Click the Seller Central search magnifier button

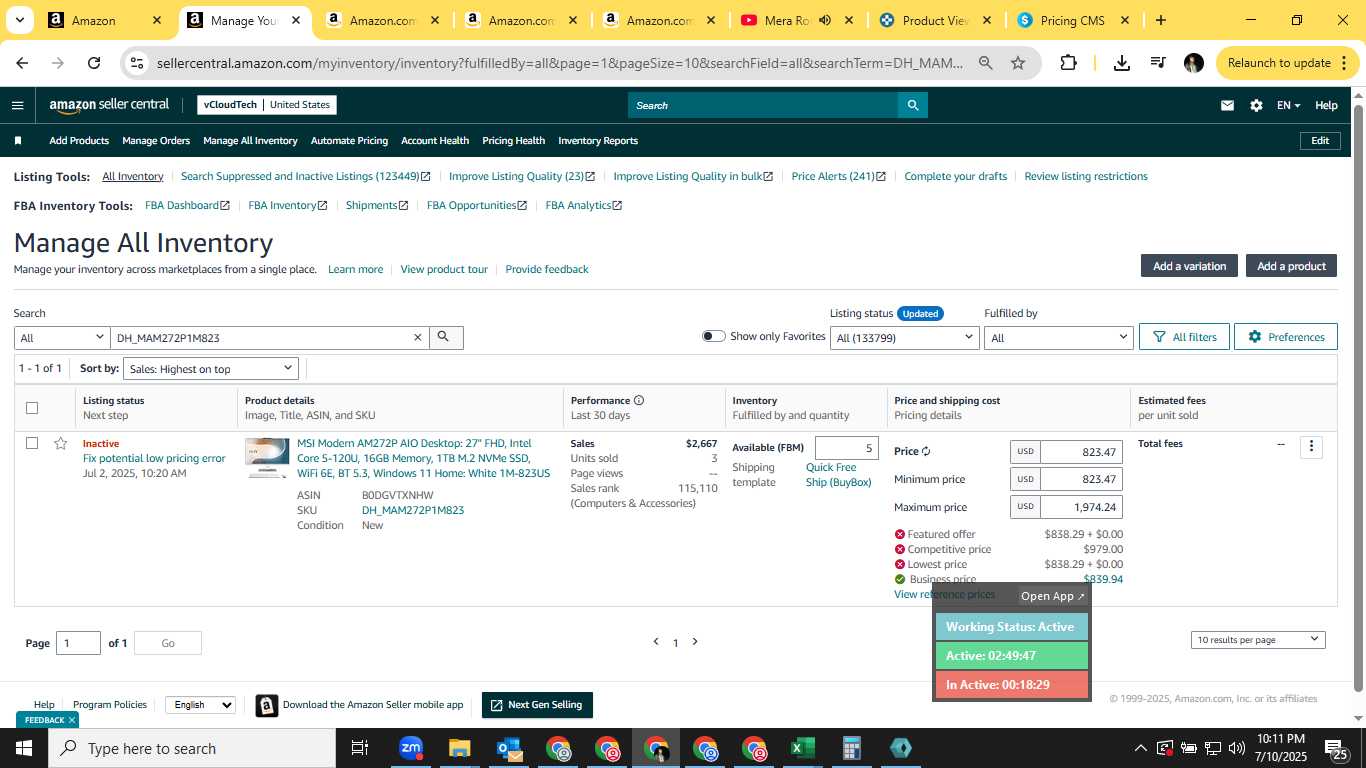912,105
